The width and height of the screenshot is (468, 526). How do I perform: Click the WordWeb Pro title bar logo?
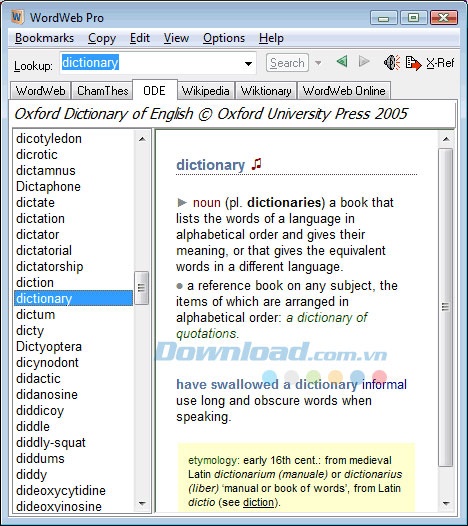[x=17, y=17]
